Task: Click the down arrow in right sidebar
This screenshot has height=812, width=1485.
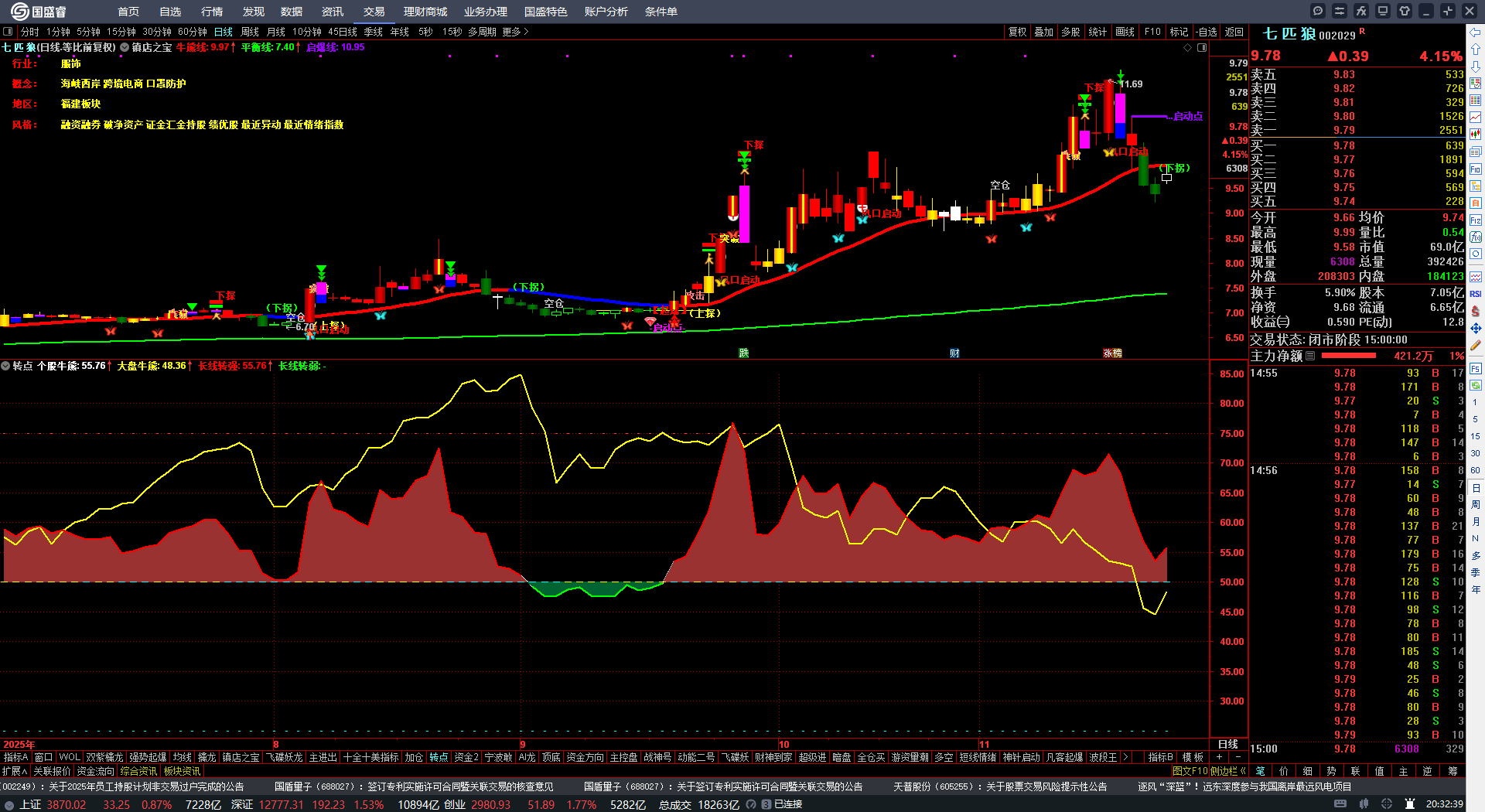Action: click(1476, 67)
